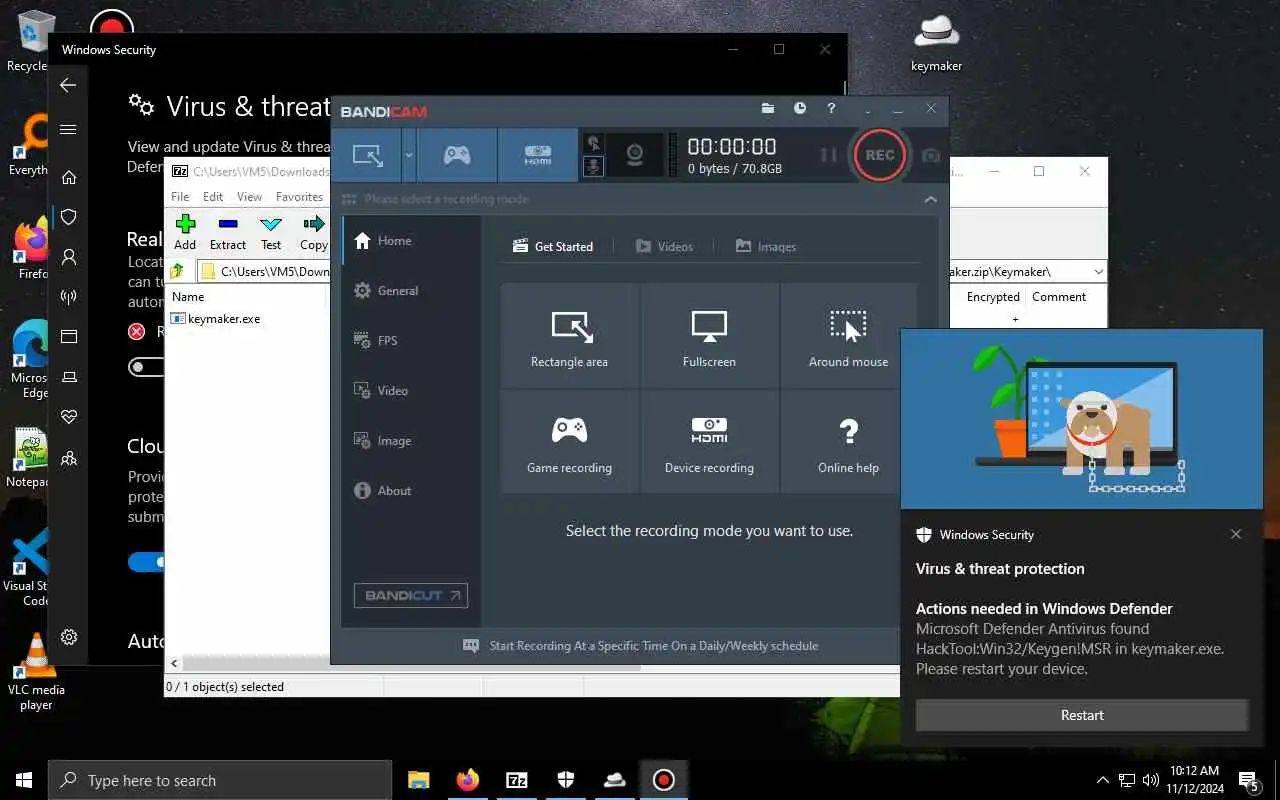This screenshot has width=1280, height=800.
Task: Toggle Cloud-delivered protection switch
Action: point(147,562)
